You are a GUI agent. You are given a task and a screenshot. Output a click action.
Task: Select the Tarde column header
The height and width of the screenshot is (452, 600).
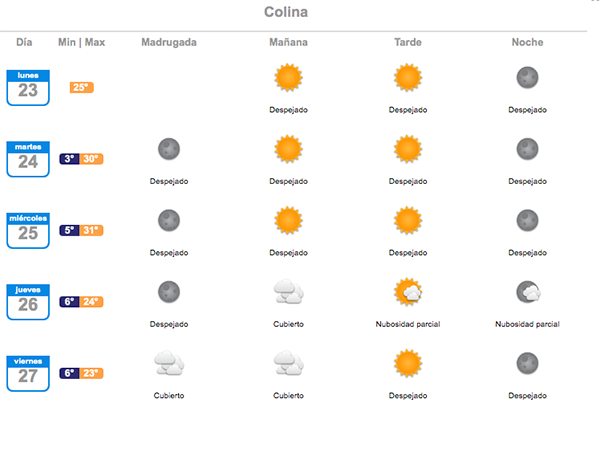point(408,42)
